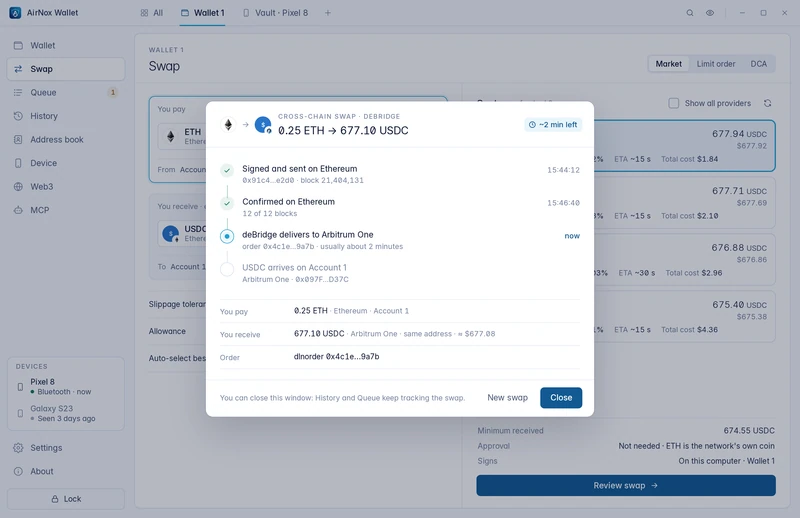Select the Limit order mode

[x=716, y=64]
